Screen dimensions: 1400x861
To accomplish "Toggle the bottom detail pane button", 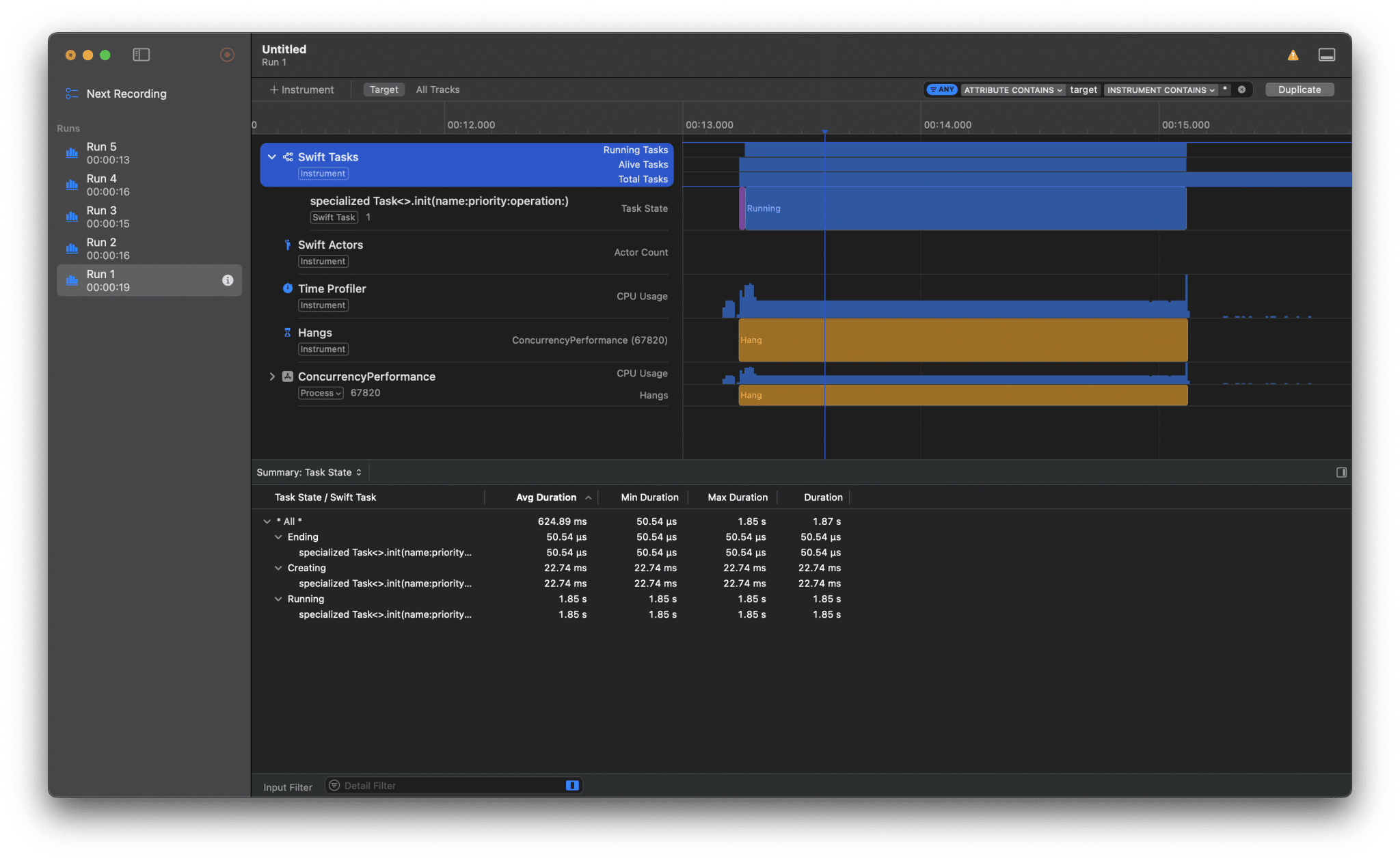I will (1326, 55).
